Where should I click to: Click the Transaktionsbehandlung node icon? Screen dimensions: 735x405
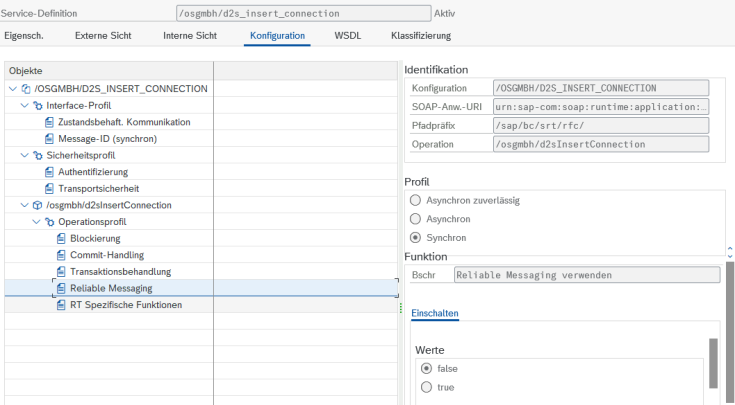[x=61, y=271]
